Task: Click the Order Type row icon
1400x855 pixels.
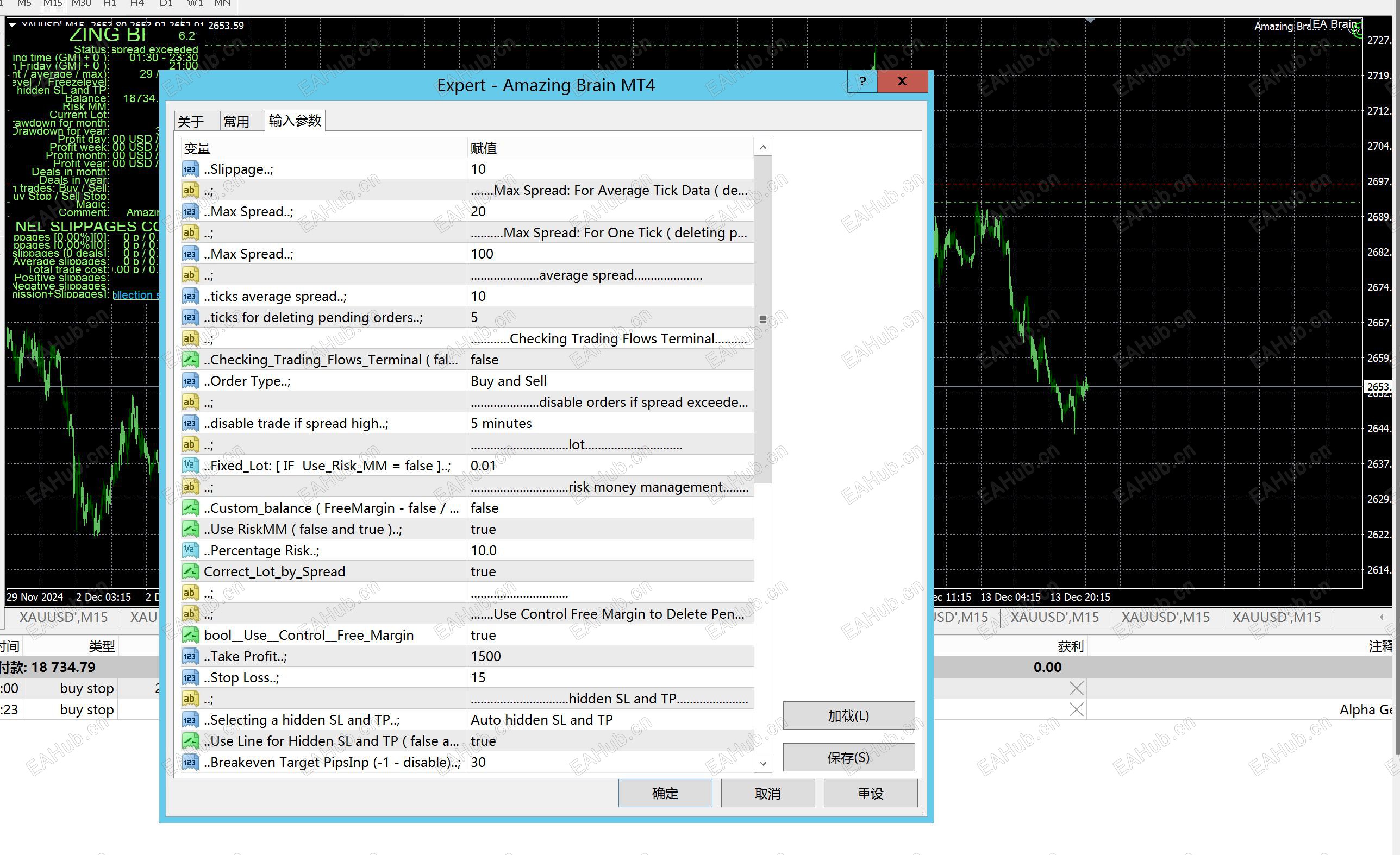Action: tap(190, 381)
